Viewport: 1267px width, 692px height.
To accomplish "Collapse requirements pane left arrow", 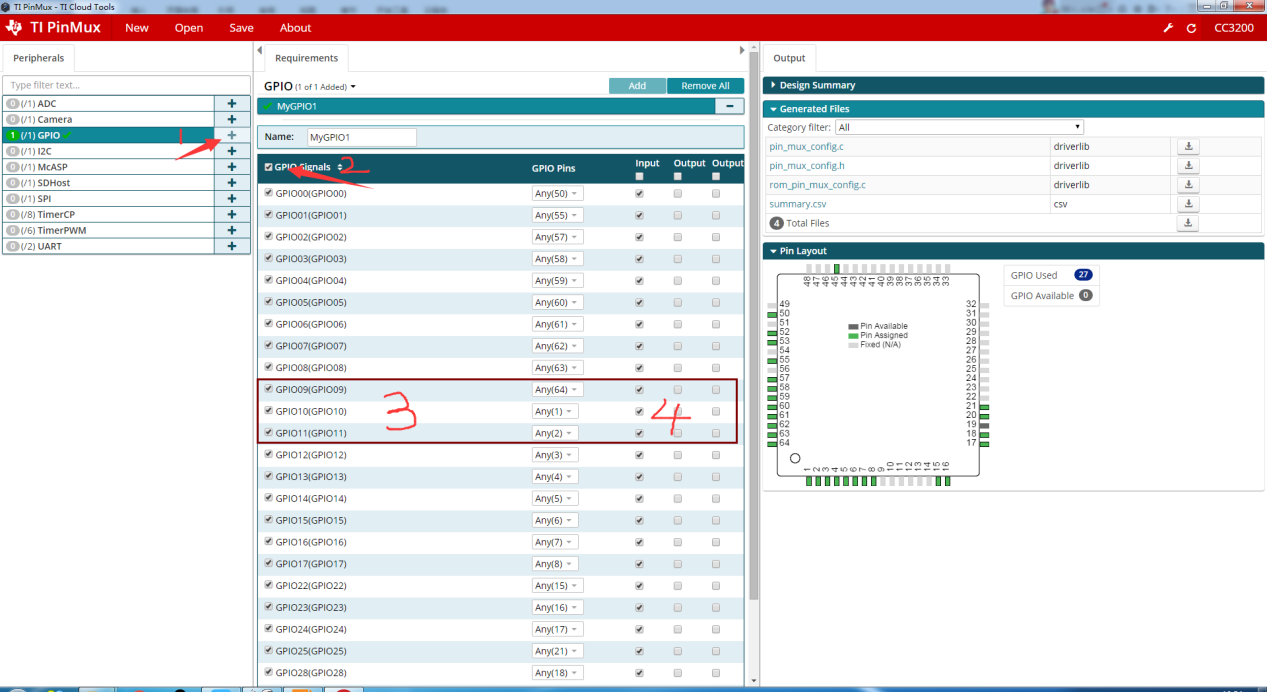I will (x=260, y=49).
